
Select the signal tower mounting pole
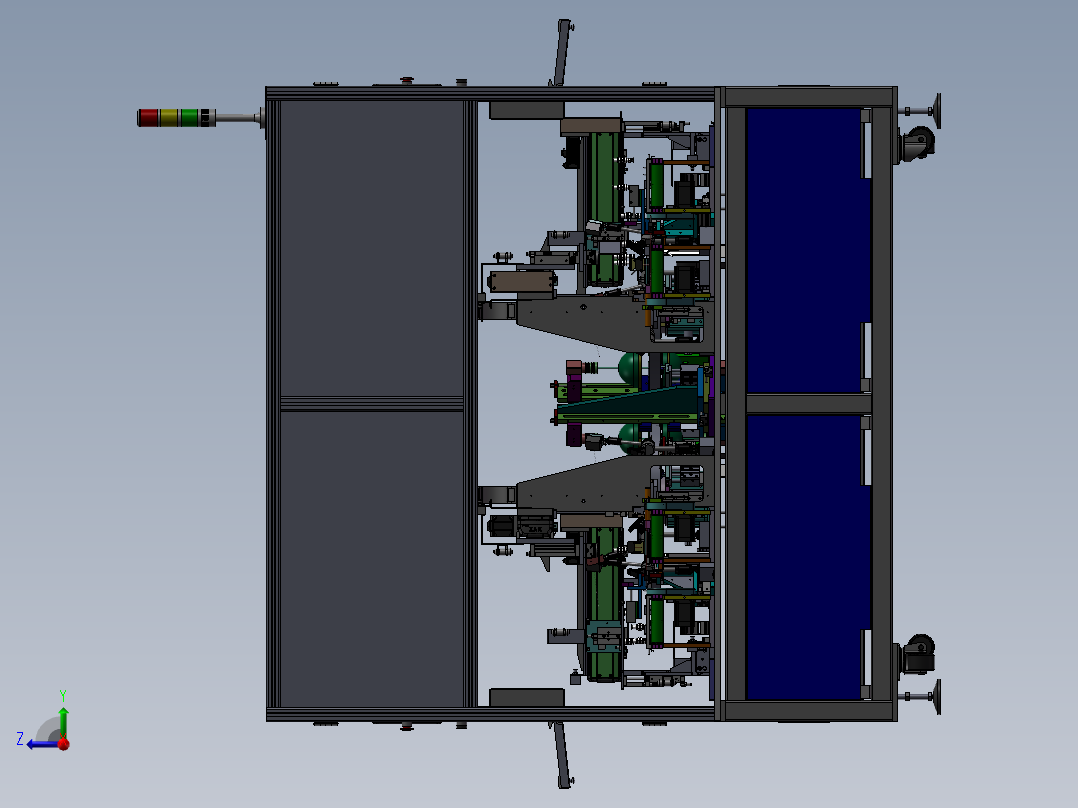(x=237, y=118)
